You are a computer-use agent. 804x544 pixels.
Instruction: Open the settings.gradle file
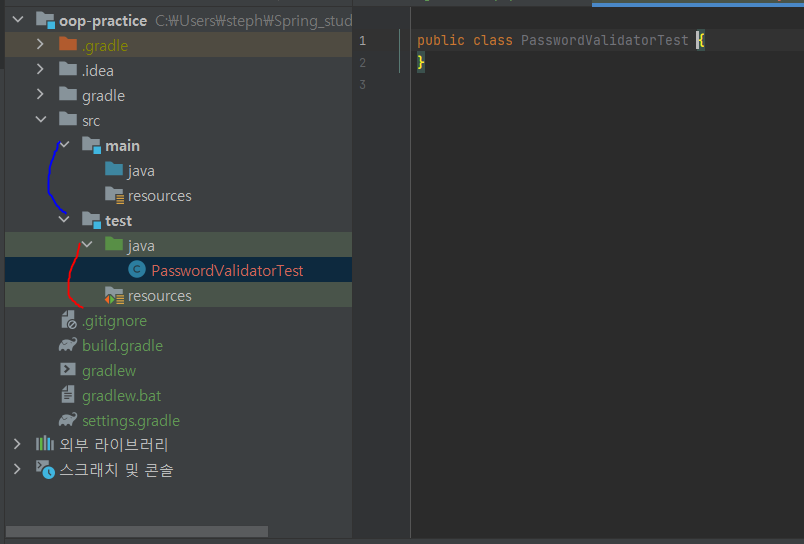(x=131, y=421)
